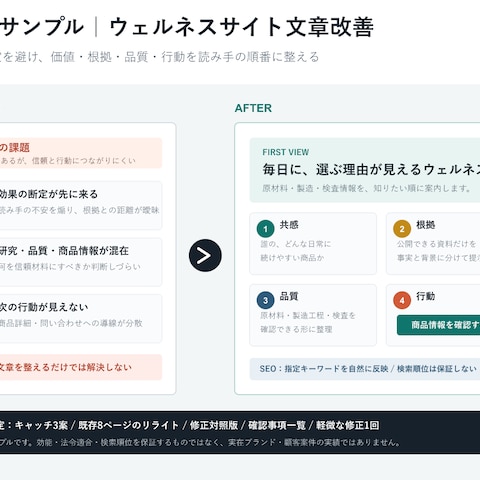Click the title ウェルネスサイト文章改善
The height and width of the screenshot is (480, 480).
click(242, 27)
